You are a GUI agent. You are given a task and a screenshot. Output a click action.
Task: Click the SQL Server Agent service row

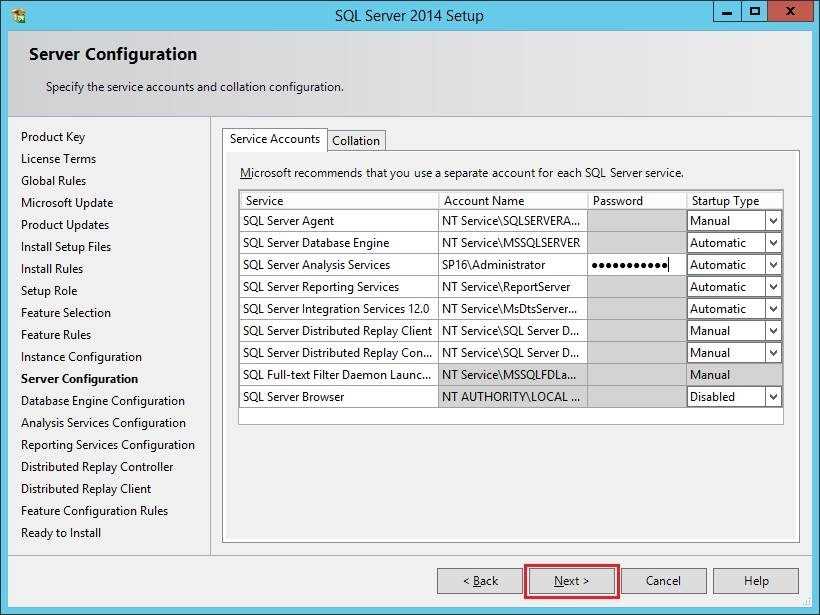339,221
